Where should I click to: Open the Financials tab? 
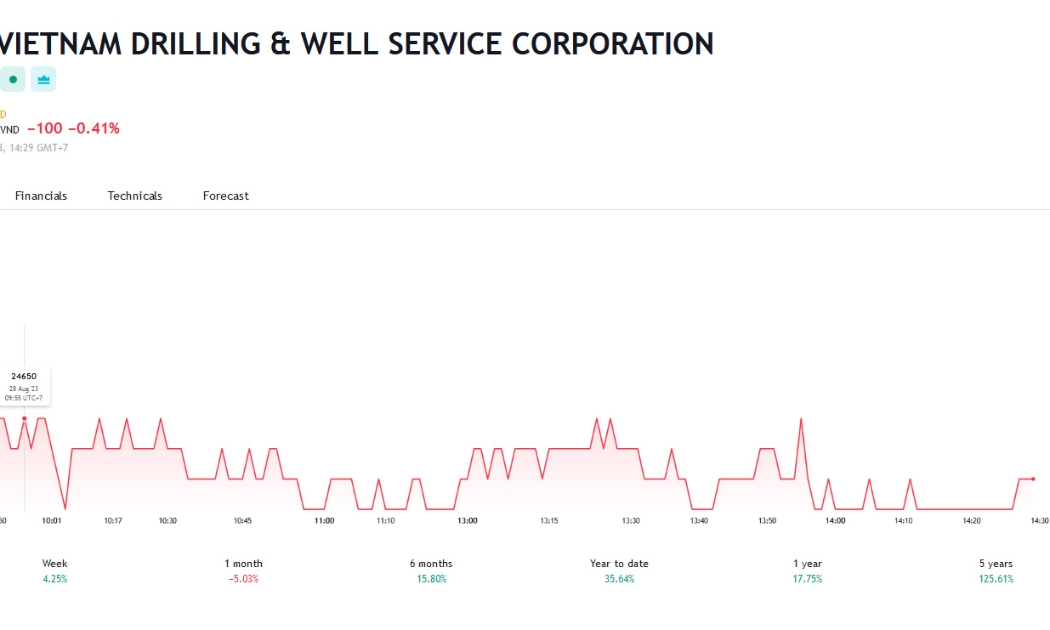(x=41, y=196)
